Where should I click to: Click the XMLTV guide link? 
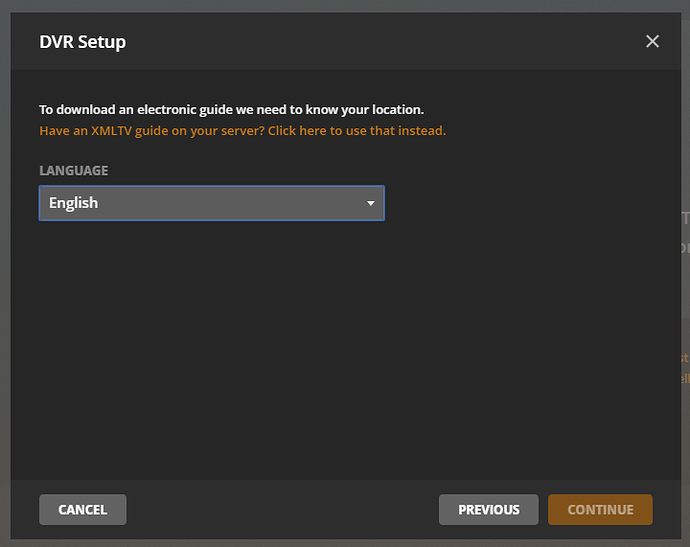click(242, 131)
